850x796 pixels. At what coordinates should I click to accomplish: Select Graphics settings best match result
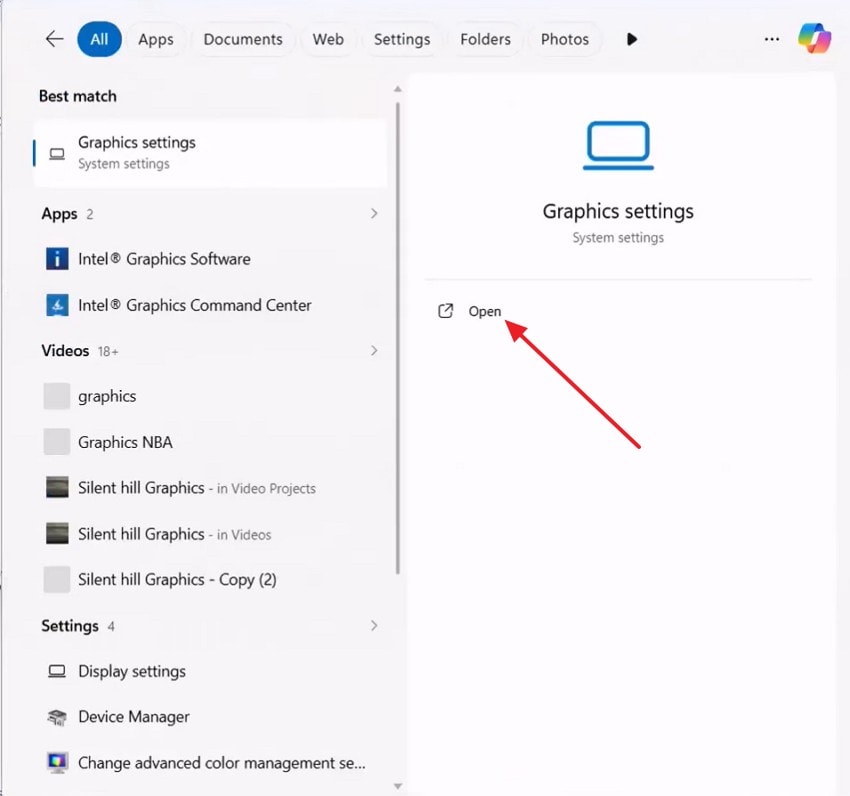[x=210, y=153]
